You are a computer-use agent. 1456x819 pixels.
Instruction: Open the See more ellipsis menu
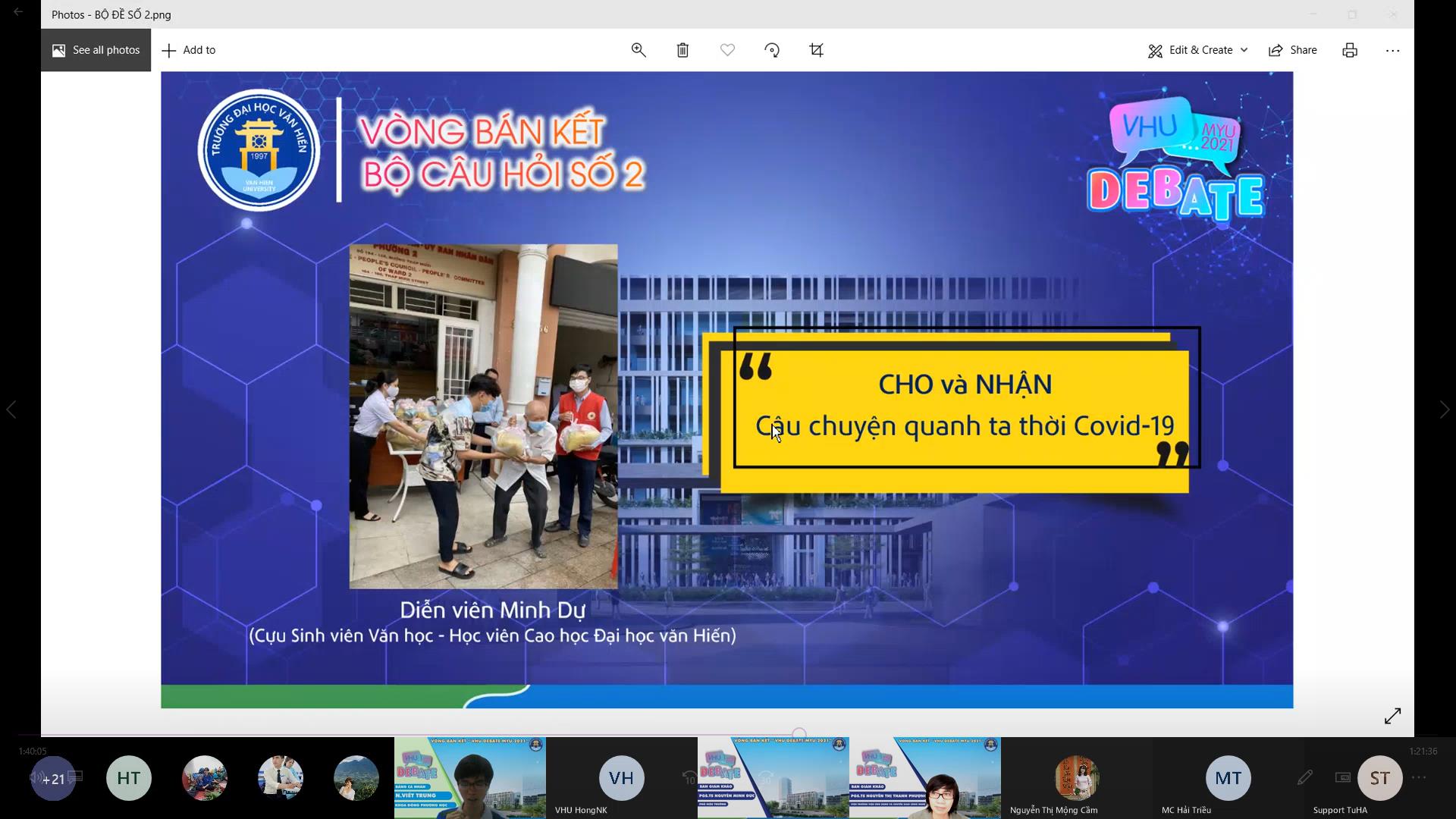coord(1392,50)
